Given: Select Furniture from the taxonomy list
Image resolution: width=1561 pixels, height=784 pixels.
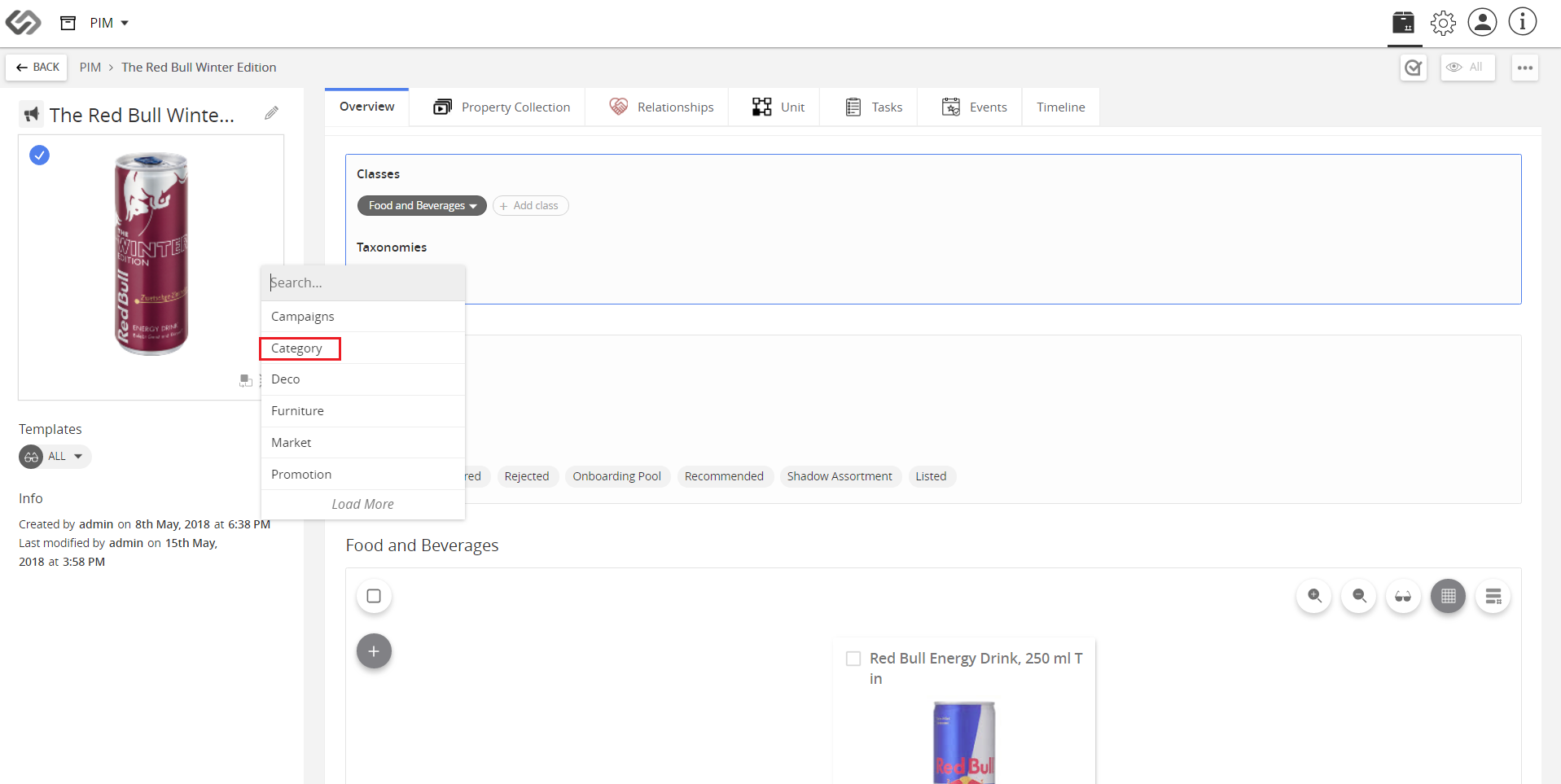Looking at the screenshot, I should tap(363, 411).
